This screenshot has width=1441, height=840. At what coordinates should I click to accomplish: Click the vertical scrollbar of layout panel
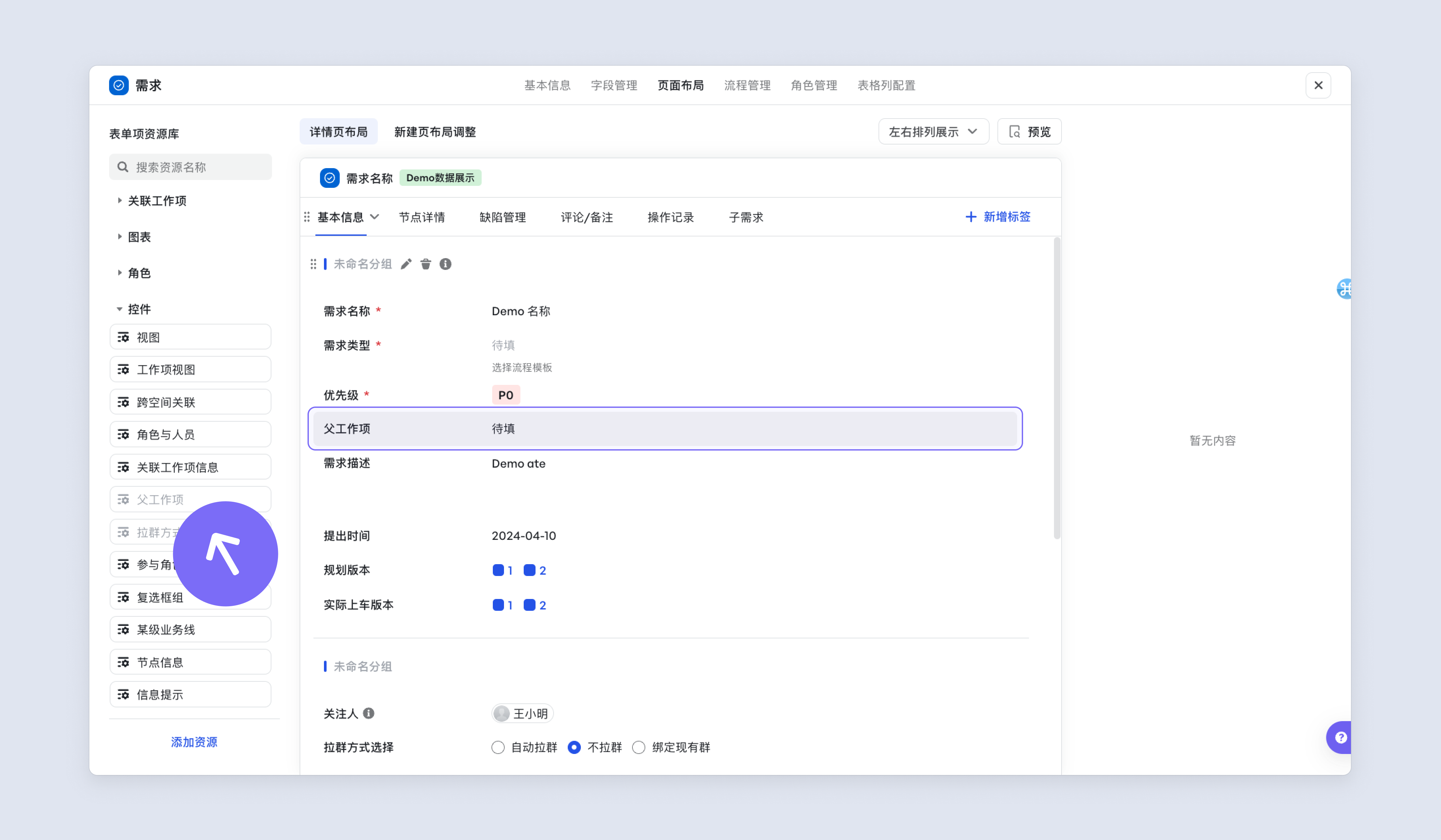(1057, 388)
